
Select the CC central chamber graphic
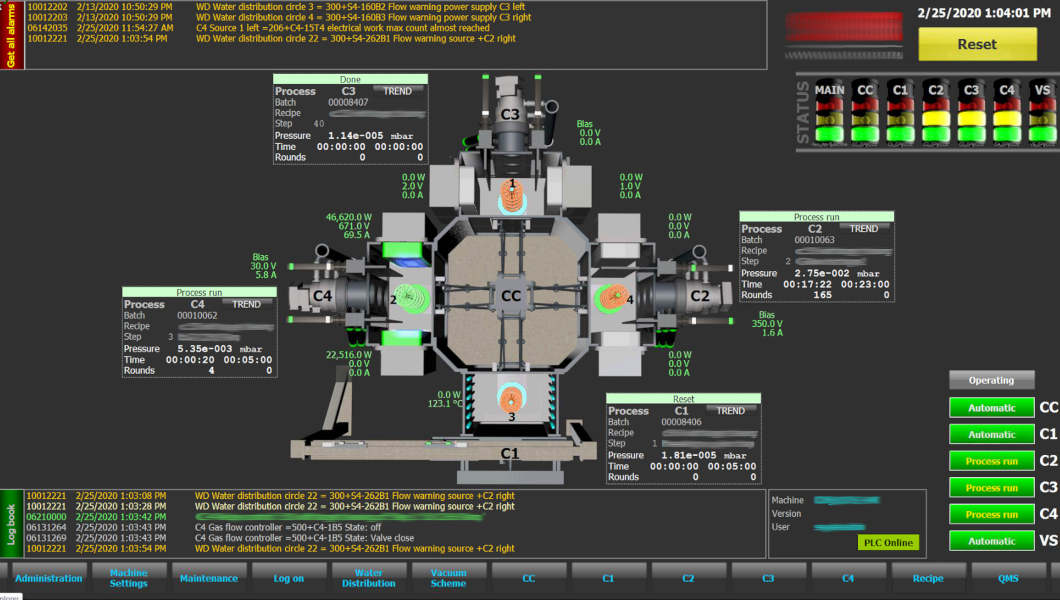tap(510, 296)
